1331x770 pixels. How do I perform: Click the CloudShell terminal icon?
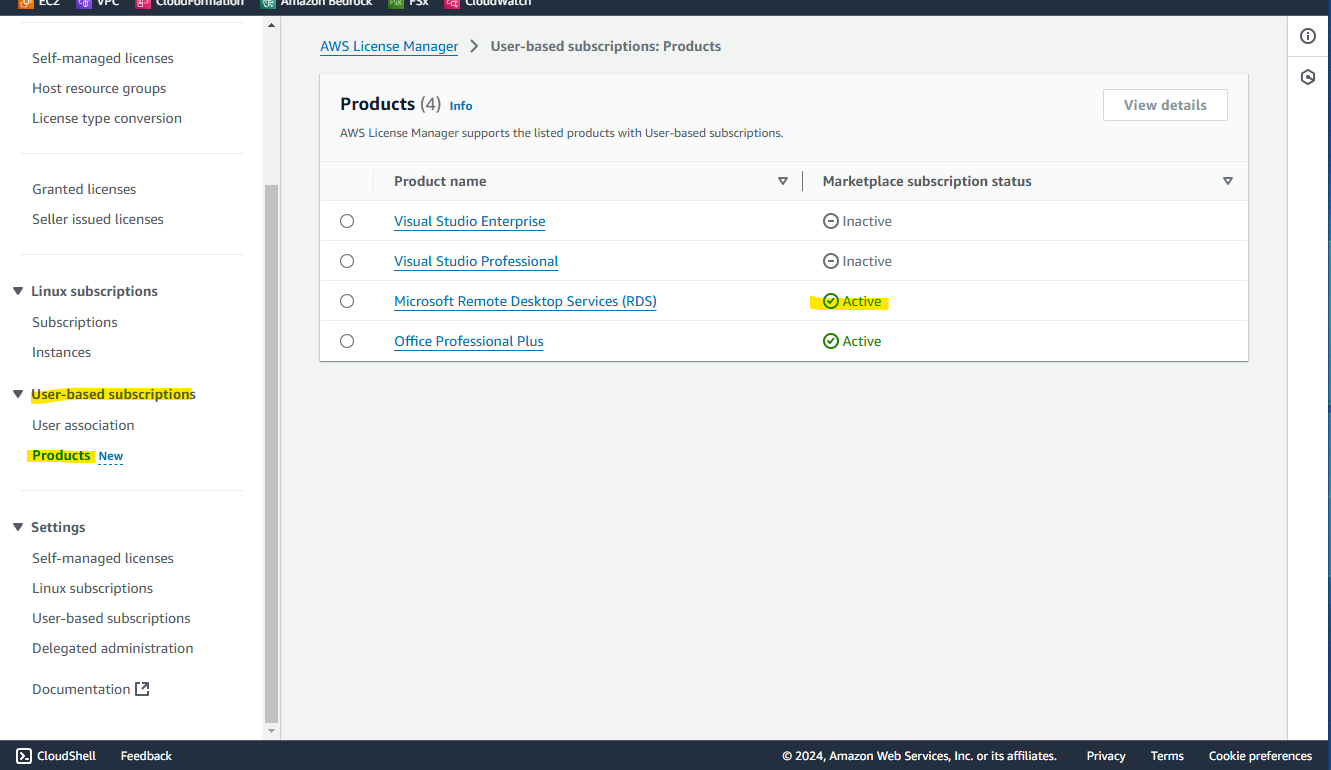(24, 756)
